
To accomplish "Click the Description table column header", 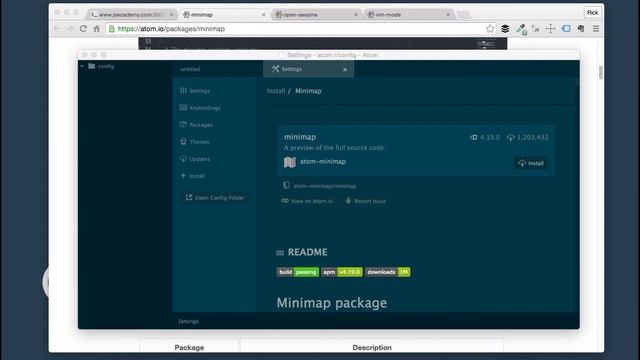I will tap(372, 347).
